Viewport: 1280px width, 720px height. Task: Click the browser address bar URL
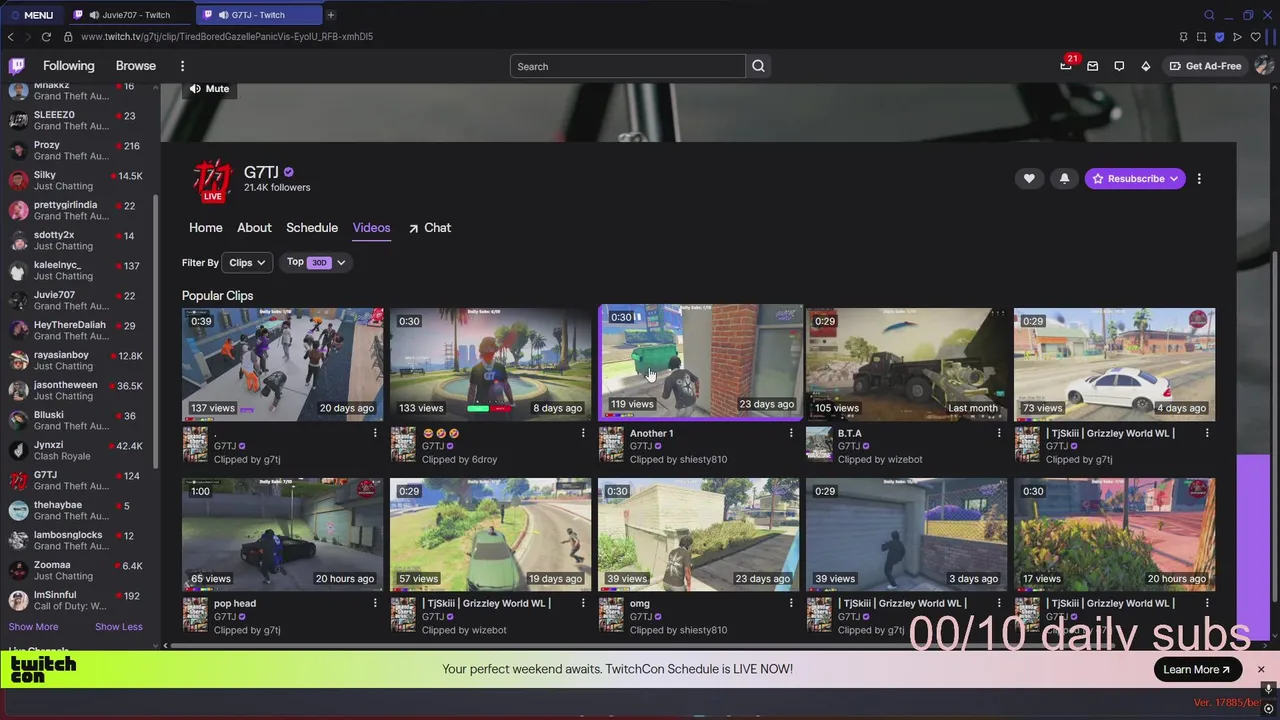click(227, 37)
